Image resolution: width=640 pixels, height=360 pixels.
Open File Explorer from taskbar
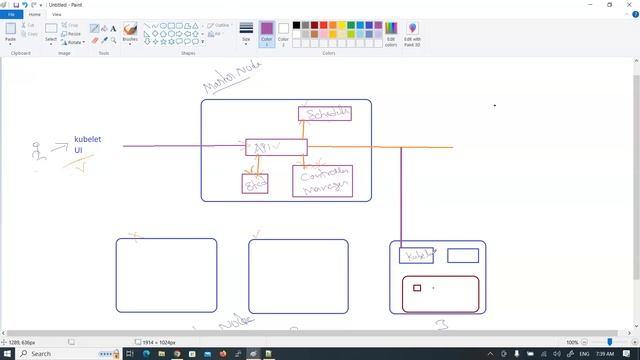(162, 353)
